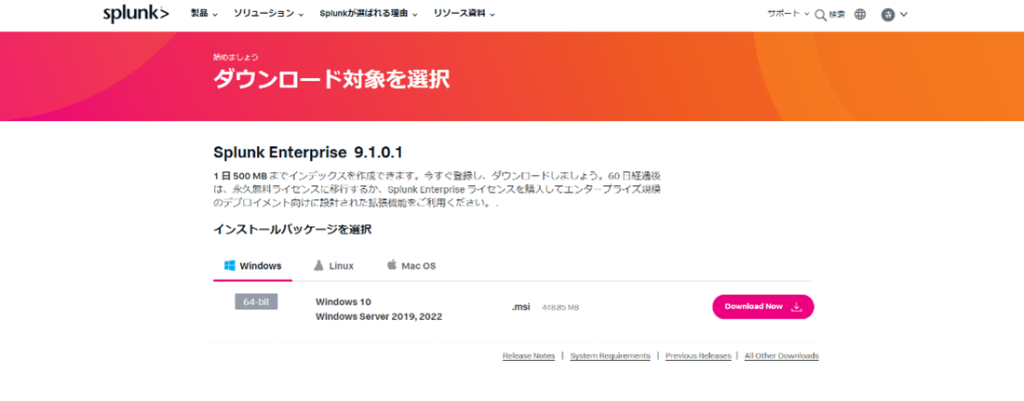The height and width of the screenshot is (401, 1024).
Task: Open the System Requirements link
Action: pyautogui.click(x=610, y=356)
